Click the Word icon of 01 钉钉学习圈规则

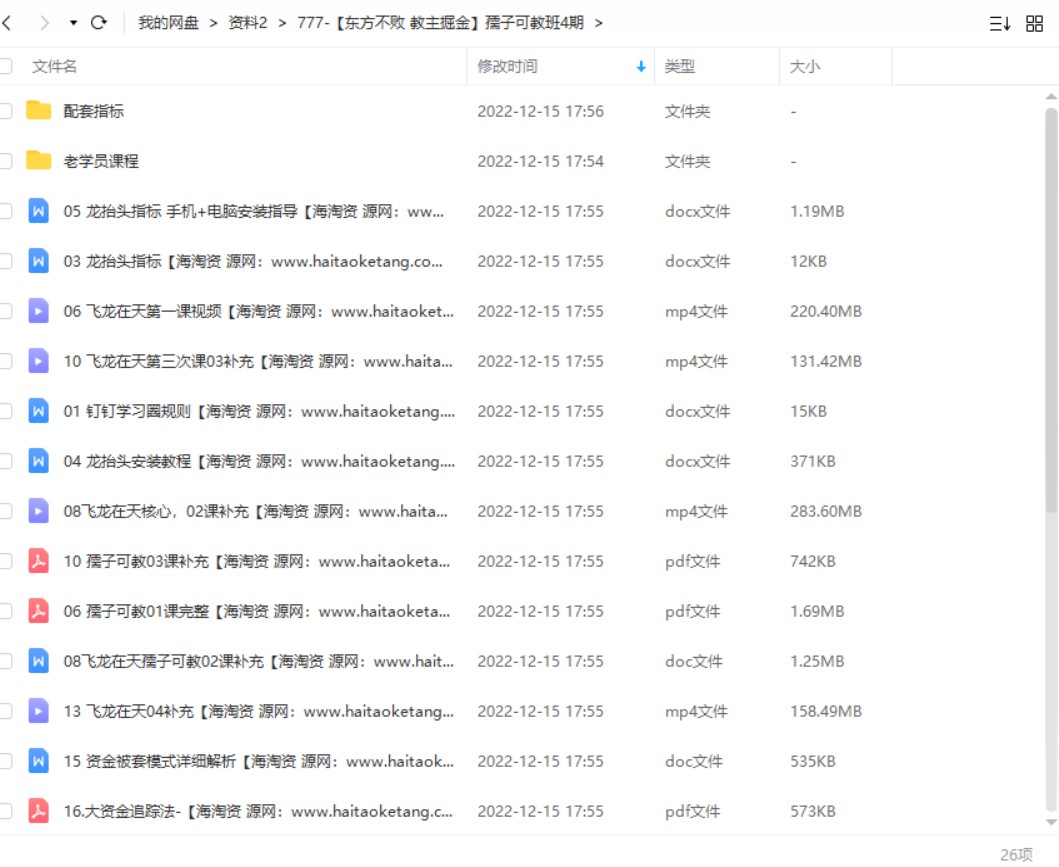coord(38,411)
